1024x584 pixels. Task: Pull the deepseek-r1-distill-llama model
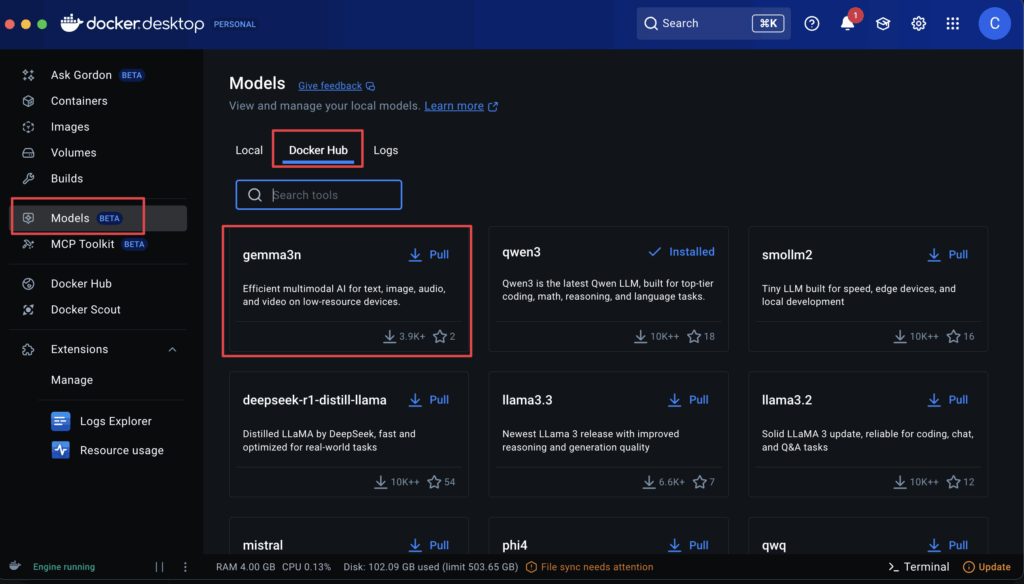[429, 400]
